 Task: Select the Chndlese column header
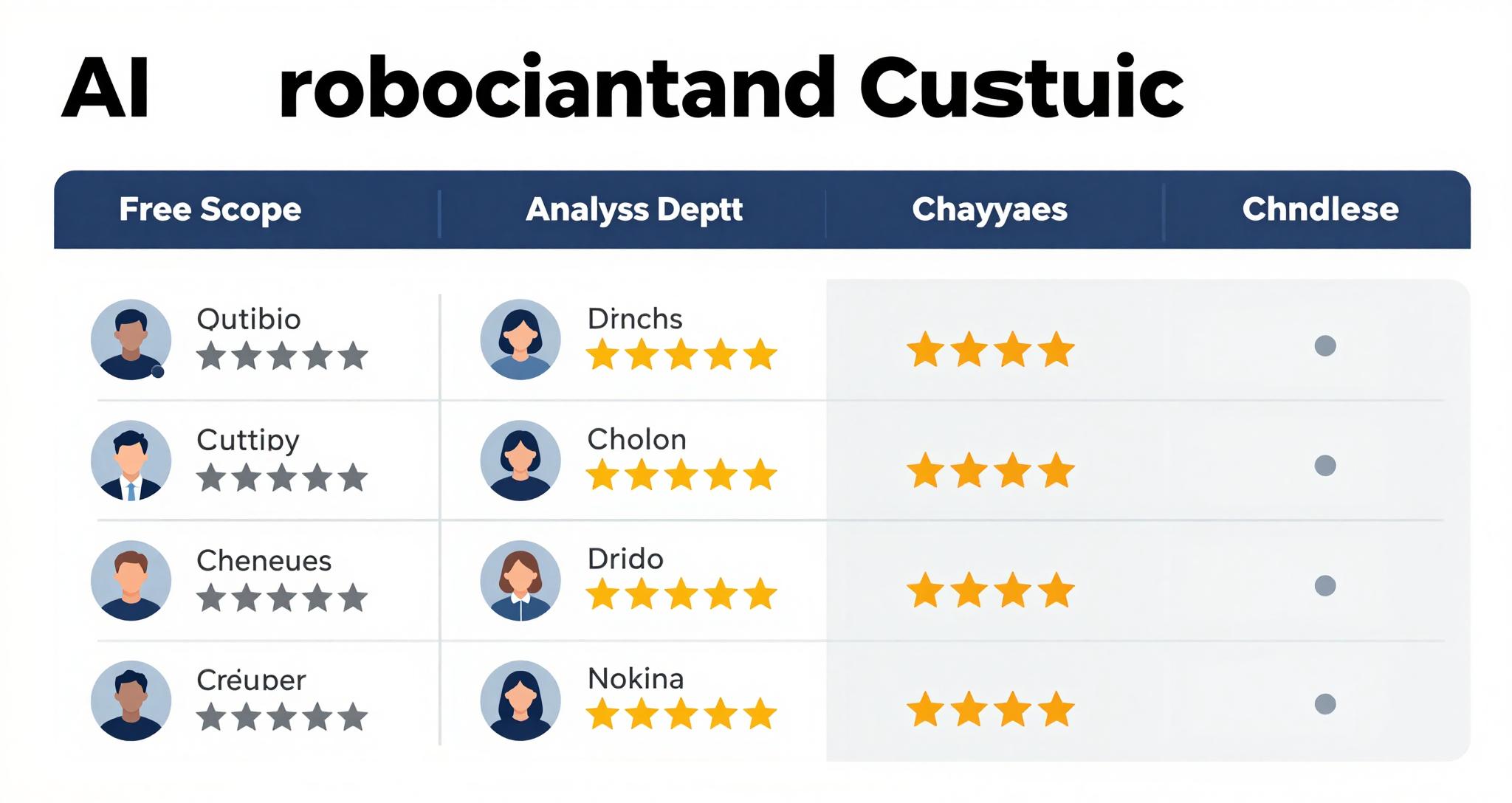pyautogui.click(x=1320, y=210)
